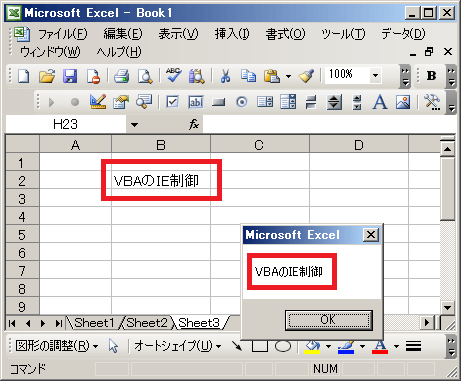Run the Spelling check ABC icon
Viewport: 461px width, 381px height.
click(174, 75)
